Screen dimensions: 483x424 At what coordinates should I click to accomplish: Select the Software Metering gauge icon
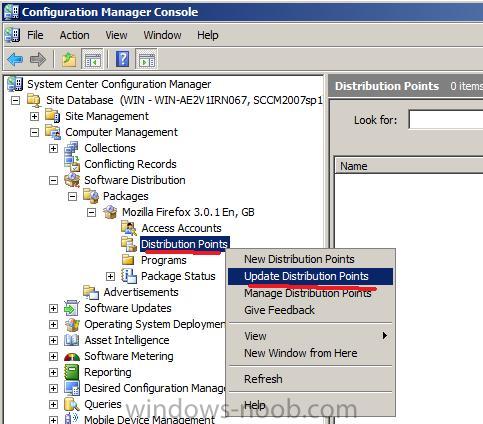click(72, 356)
